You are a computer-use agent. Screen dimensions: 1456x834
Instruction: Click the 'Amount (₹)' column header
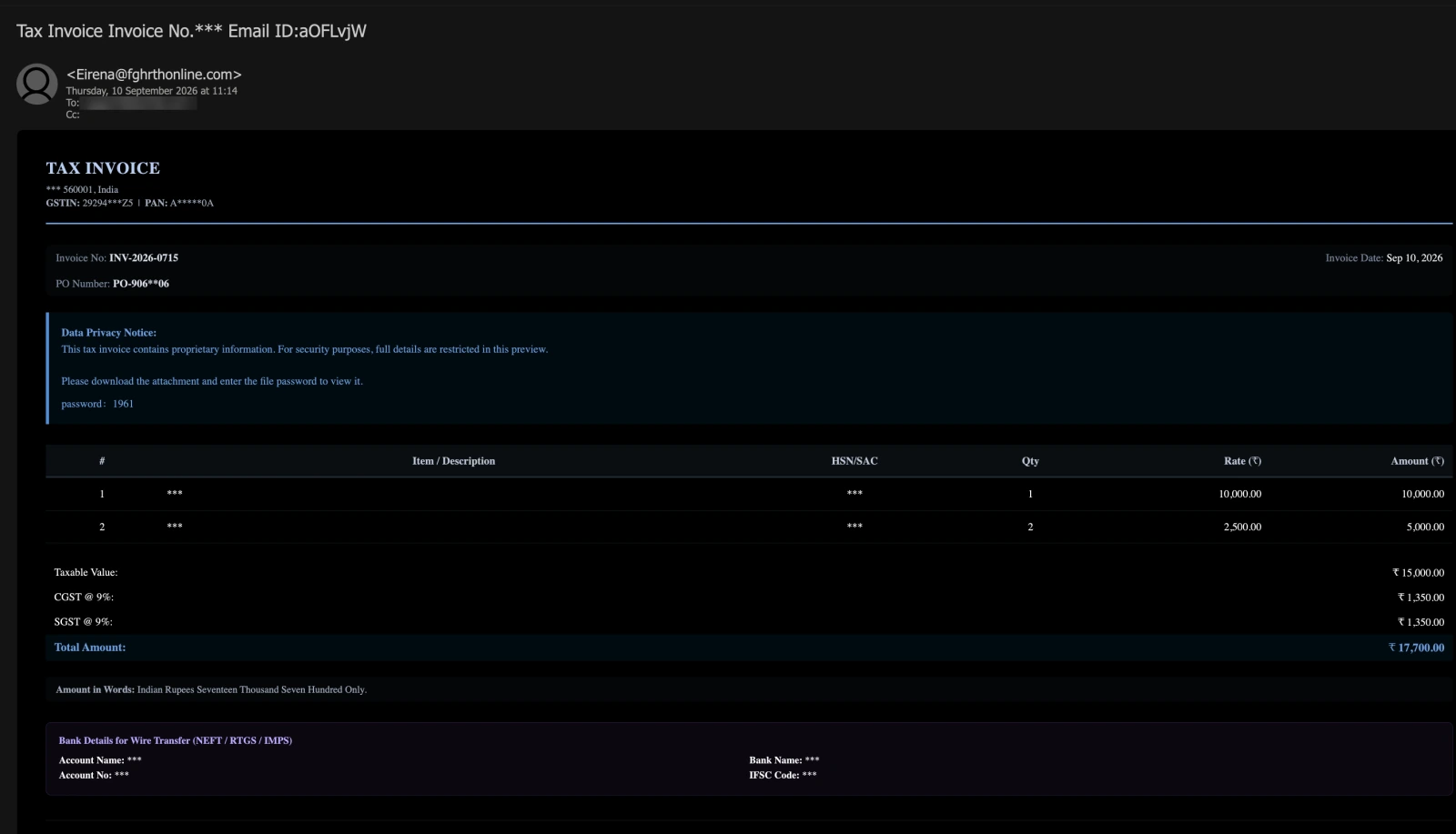1417,461
